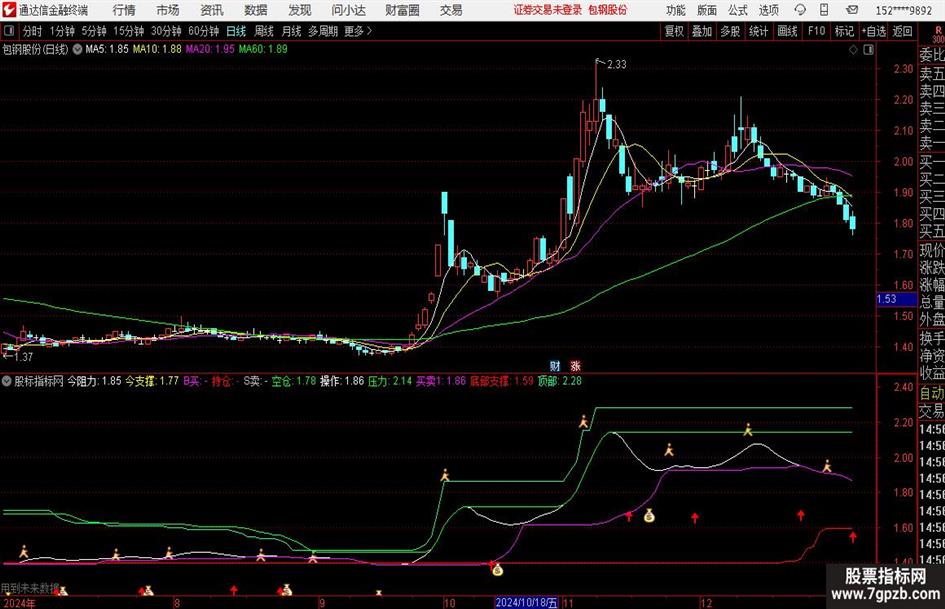
Task: Switch to 1分钟 period
Action: pos(62,31)
